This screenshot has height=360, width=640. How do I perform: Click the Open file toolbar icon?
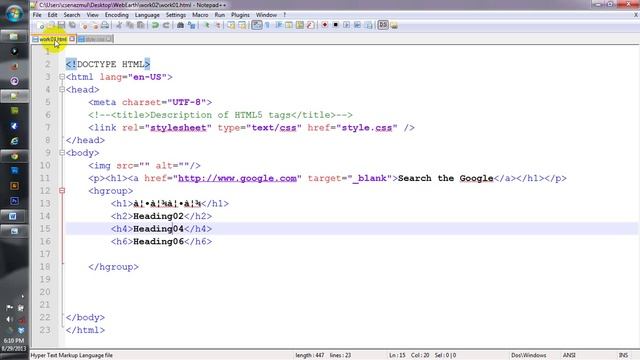51,25
